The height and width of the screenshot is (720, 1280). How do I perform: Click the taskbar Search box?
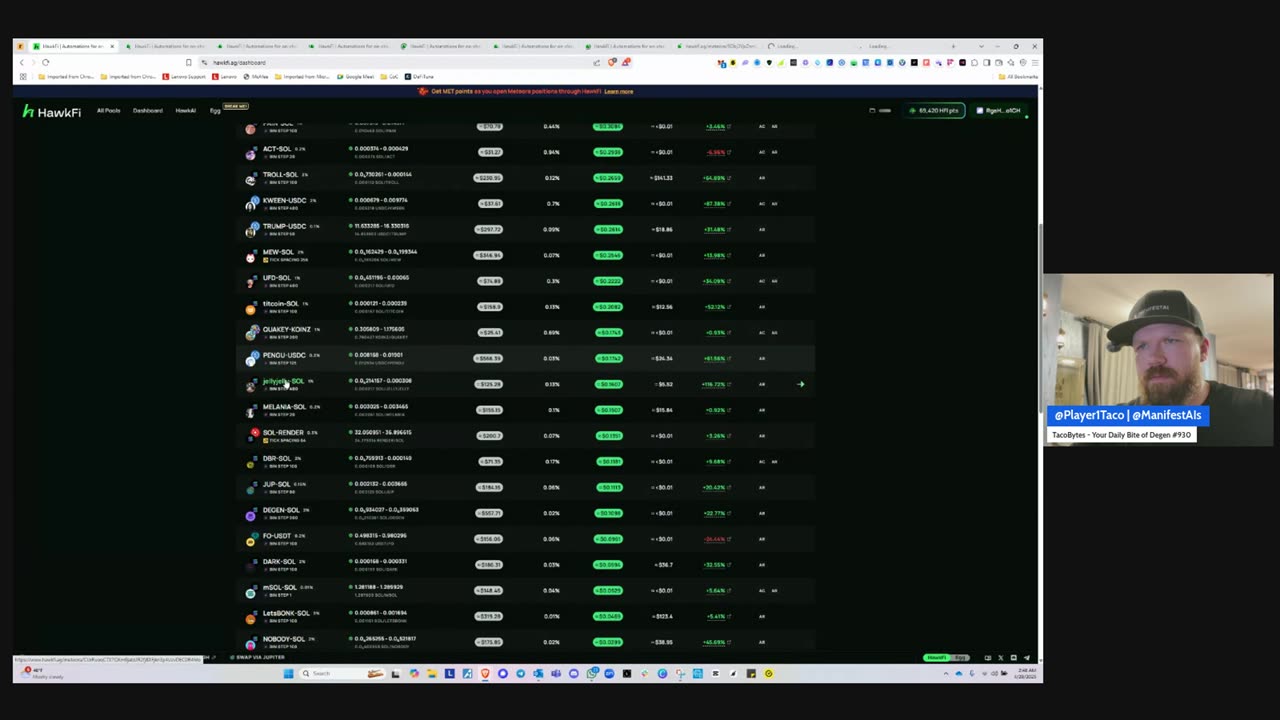[343, 674]
